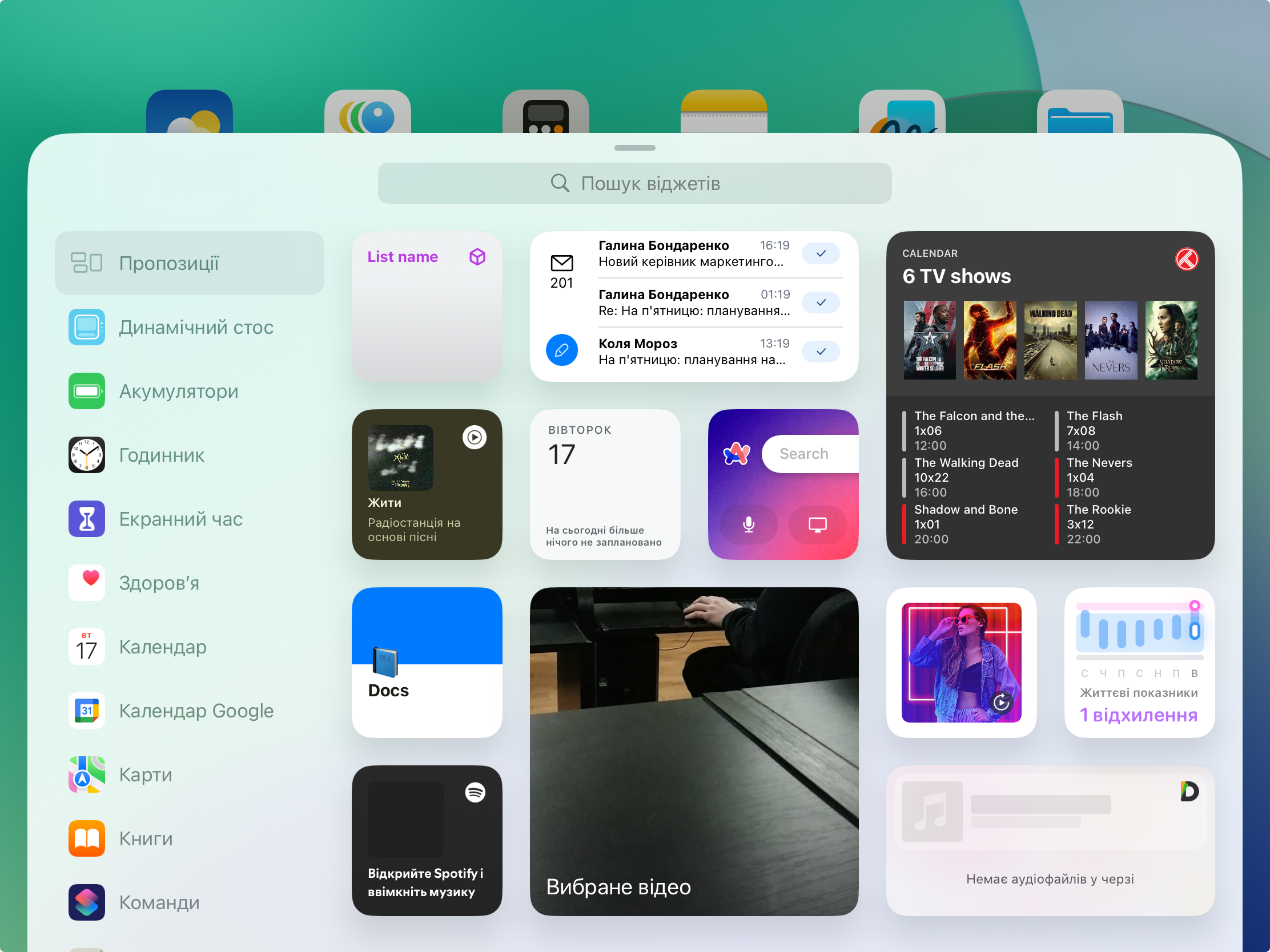Click the blue compose pencil button
The width and height of the screenshot is (1270, 952).
(561, 350)
